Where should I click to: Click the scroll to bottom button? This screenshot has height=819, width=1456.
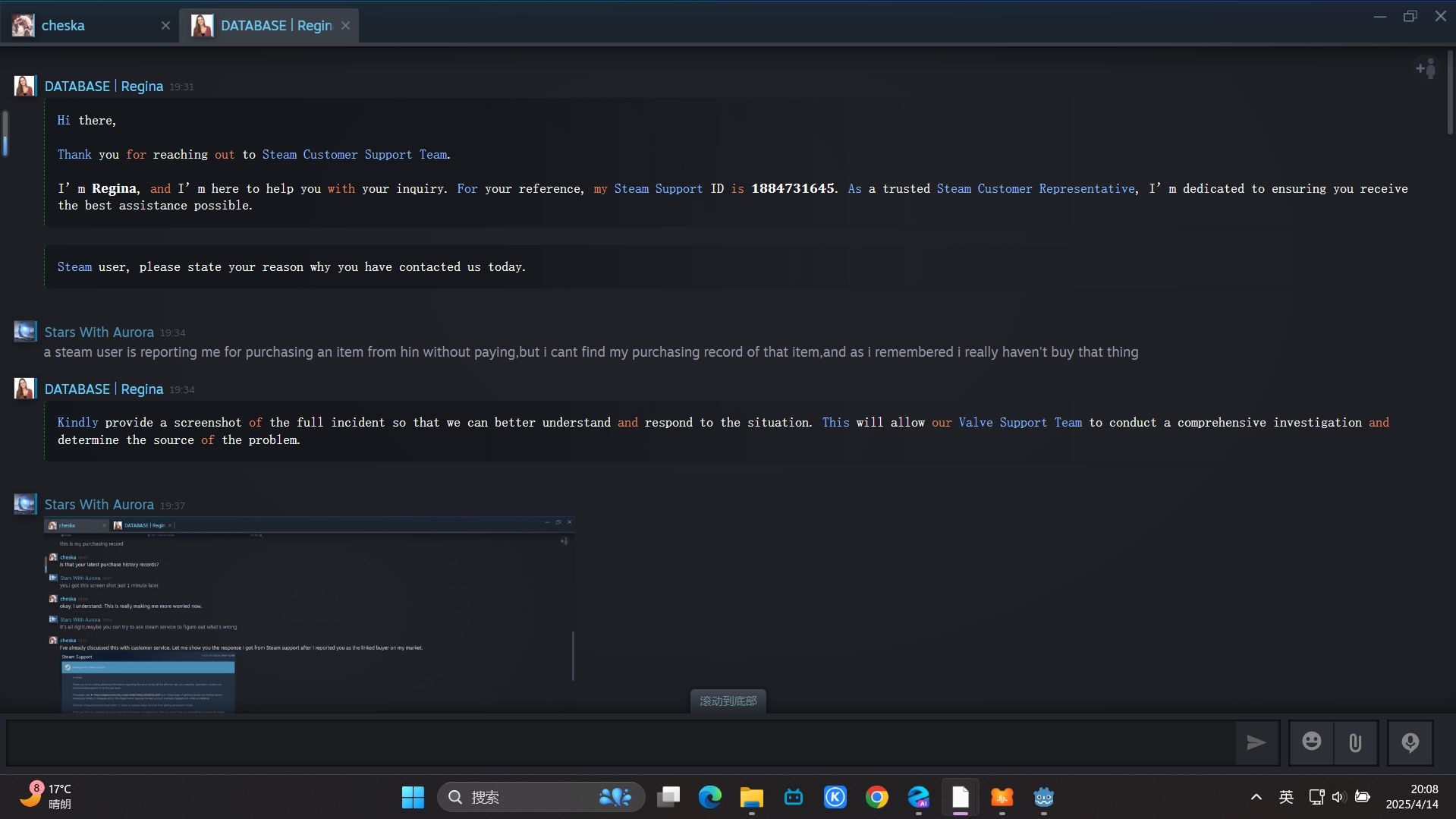[728, 701]
